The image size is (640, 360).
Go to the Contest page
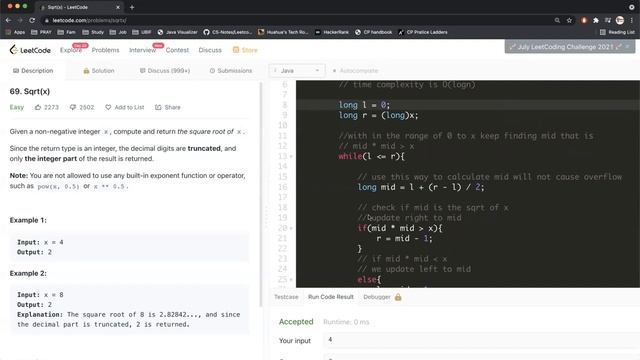177,50
